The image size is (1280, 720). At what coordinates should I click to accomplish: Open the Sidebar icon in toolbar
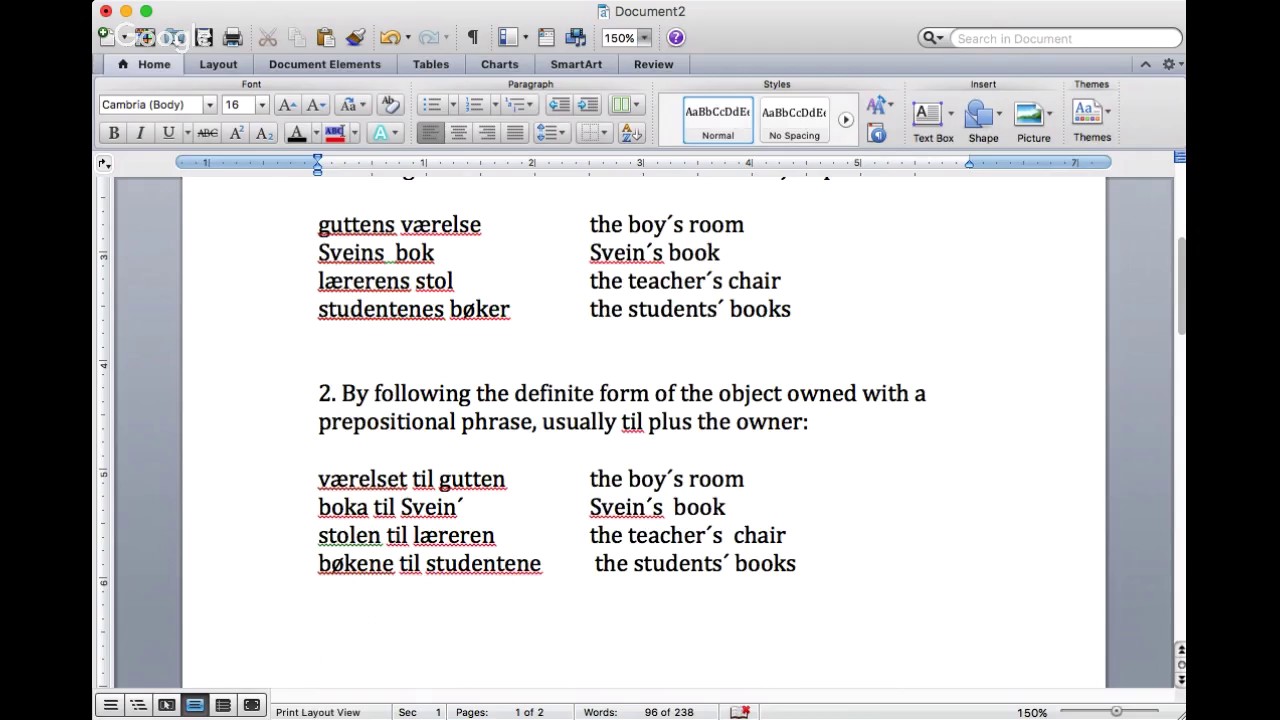click(x=508, y=38)
